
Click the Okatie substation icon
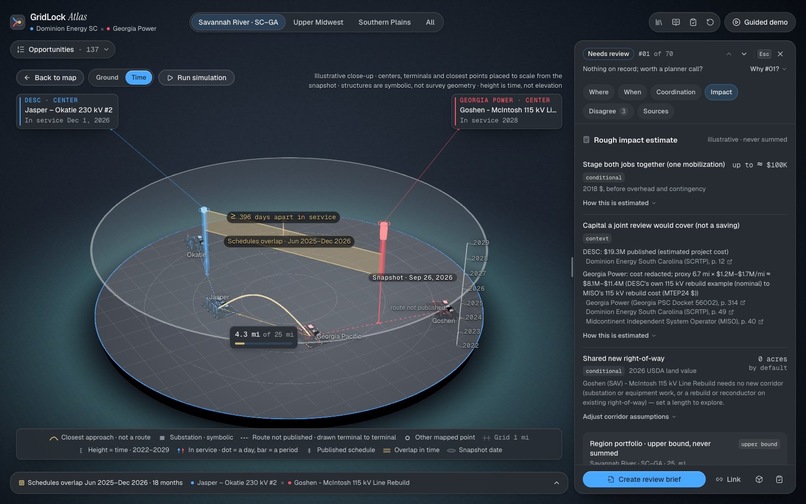pos(195,243)
